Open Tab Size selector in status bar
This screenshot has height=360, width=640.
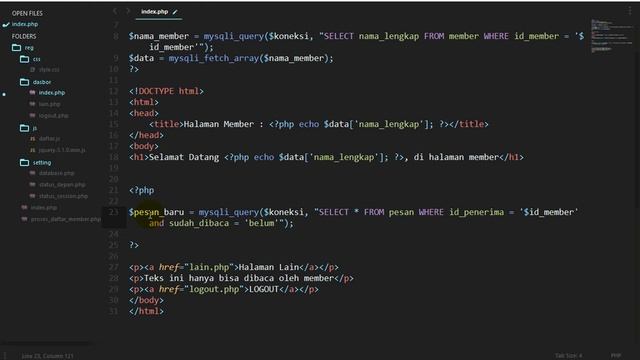(569, 356)
